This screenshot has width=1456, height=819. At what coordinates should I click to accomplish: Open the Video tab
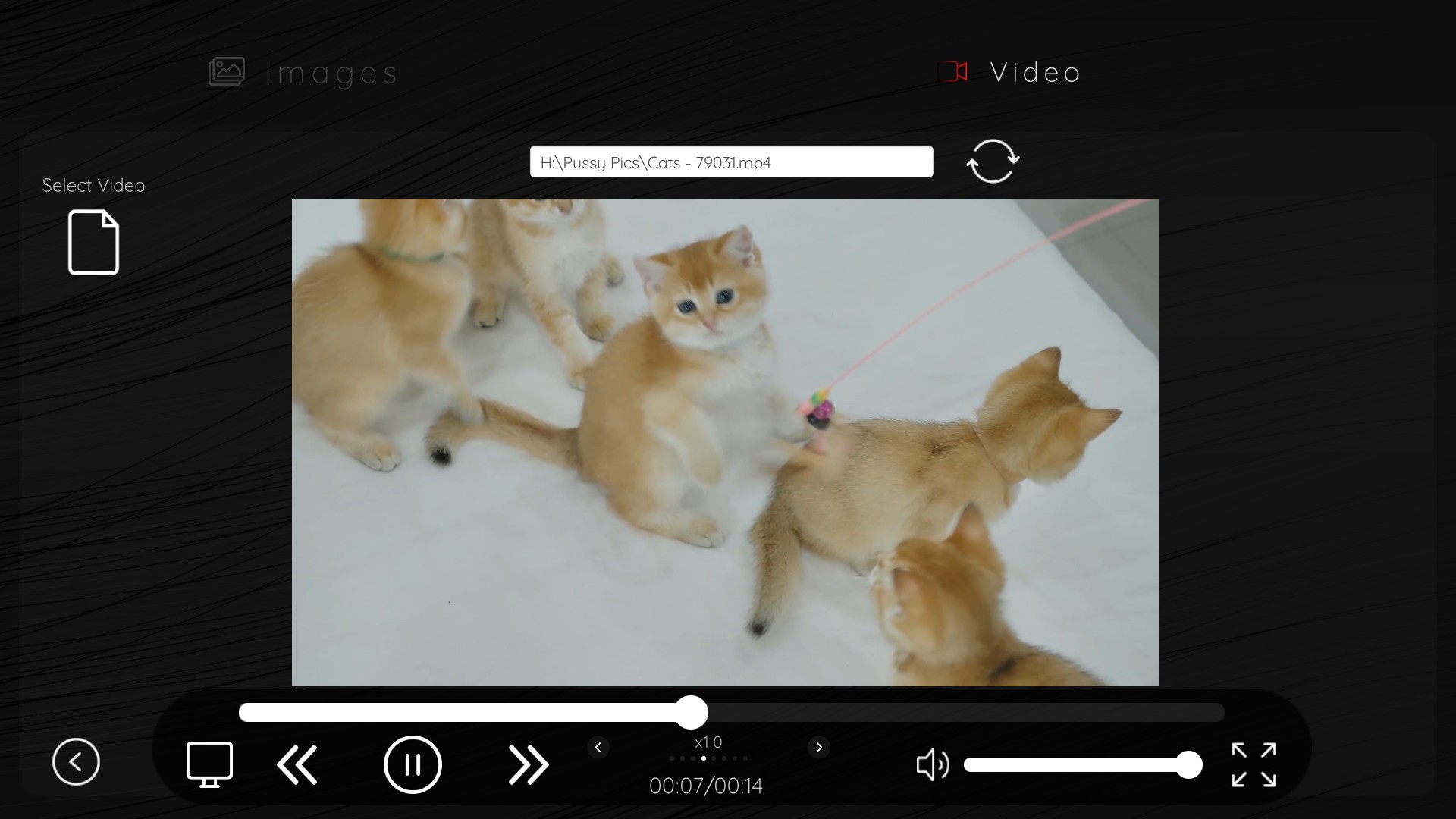[x=1009, y=73]
